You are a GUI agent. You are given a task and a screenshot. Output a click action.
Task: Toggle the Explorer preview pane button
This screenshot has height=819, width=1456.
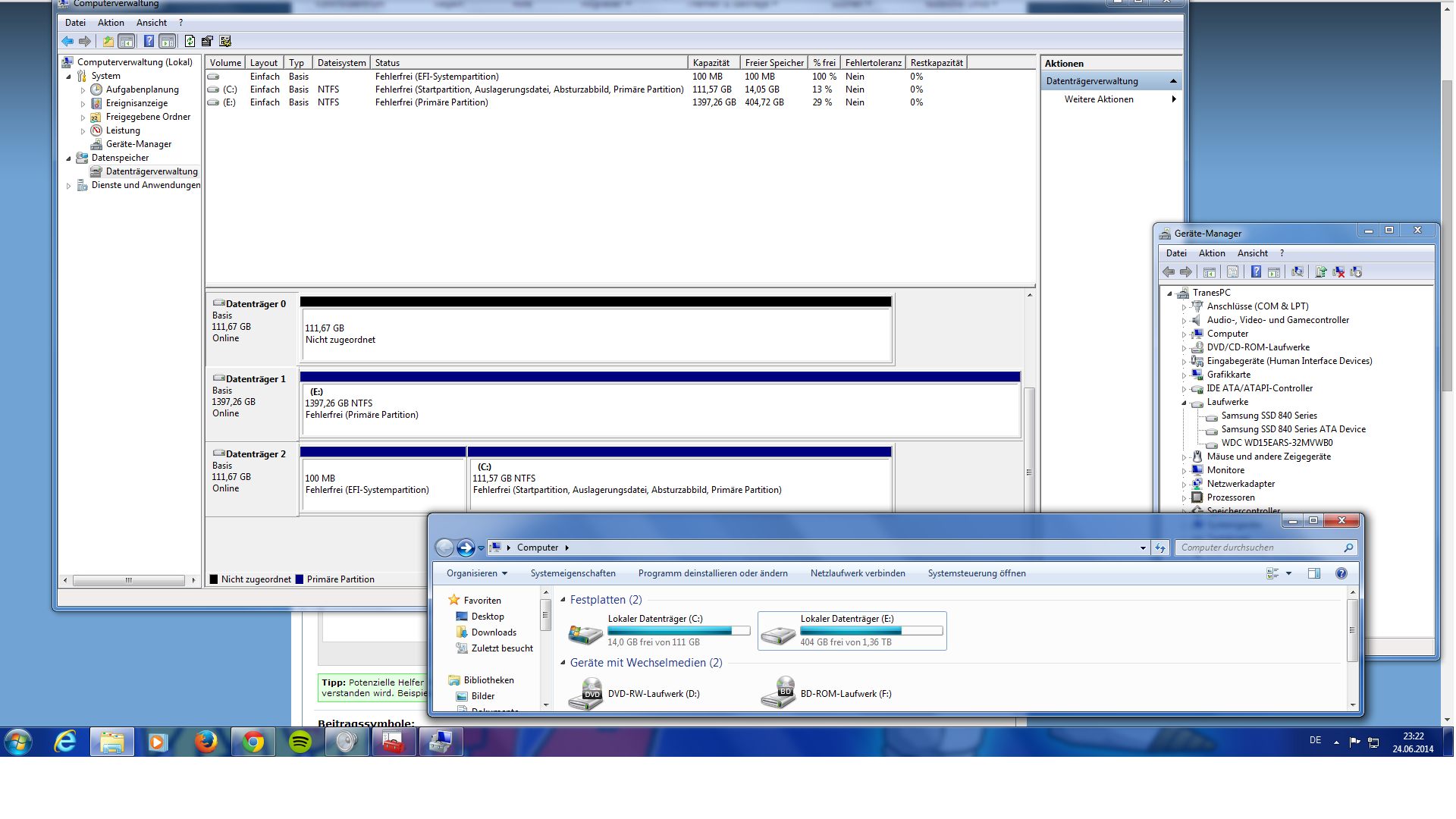pos(1314,574)
